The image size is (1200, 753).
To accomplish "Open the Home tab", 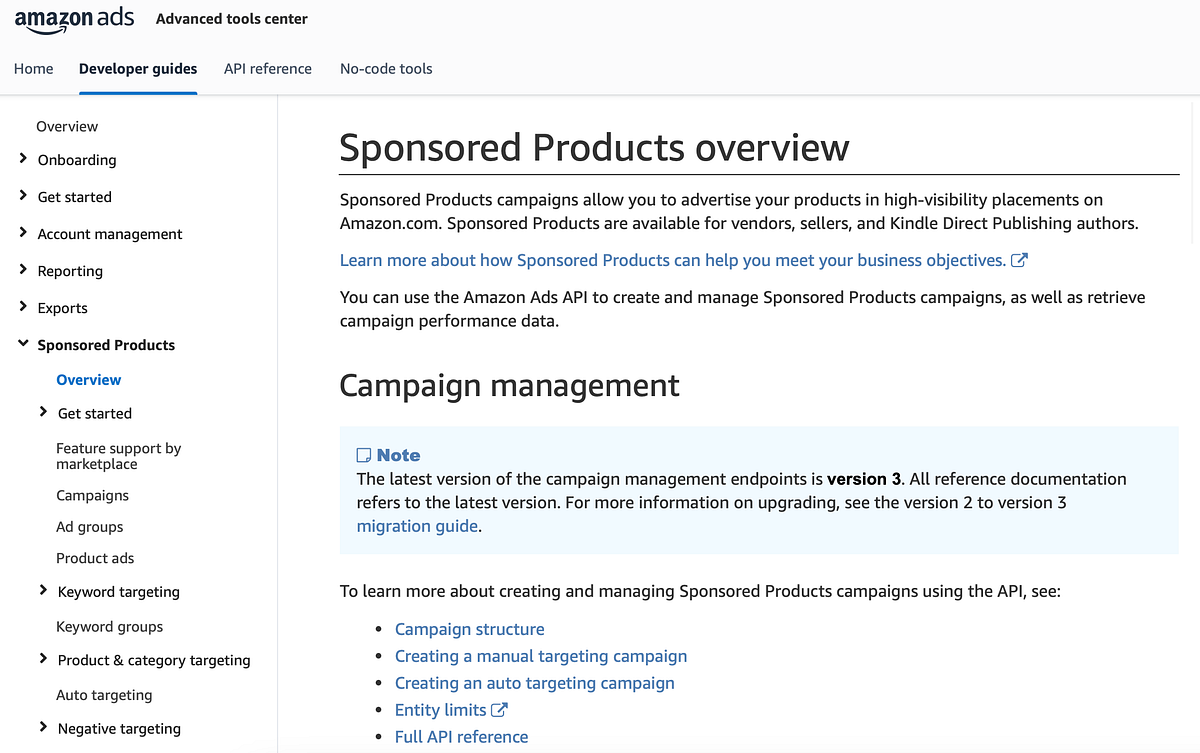I will tap(33, 68).
